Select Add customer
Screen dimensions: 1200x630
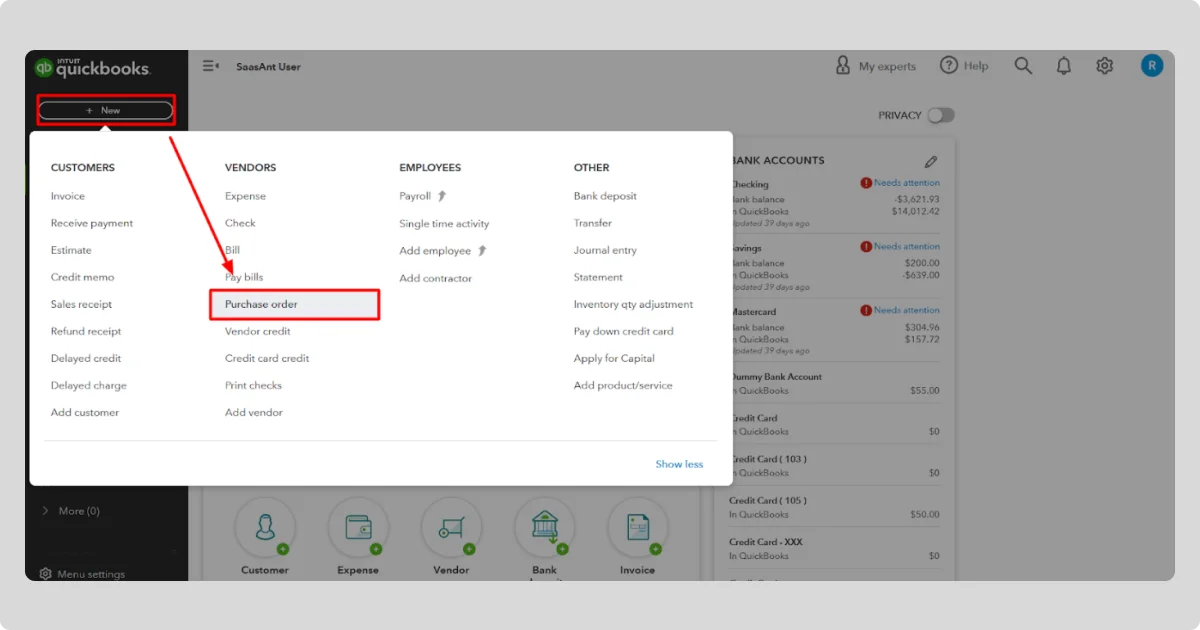(85, 412)
